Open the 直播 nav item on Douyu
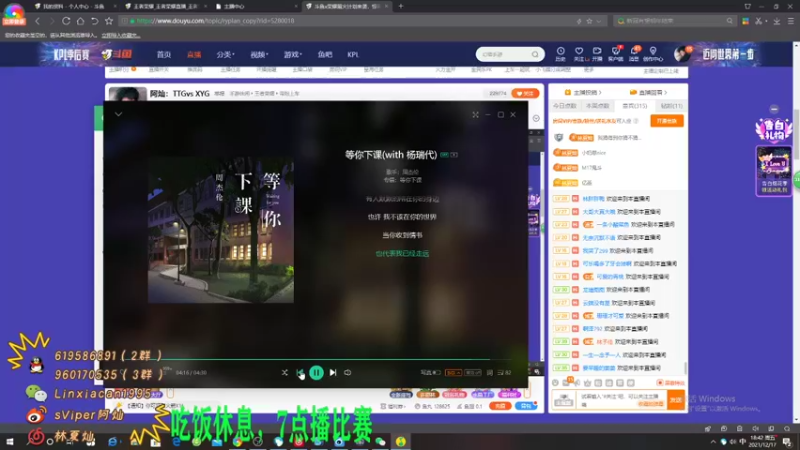This screenshot has width=800, height=450. pyautogui.click(x=194, y=55)
